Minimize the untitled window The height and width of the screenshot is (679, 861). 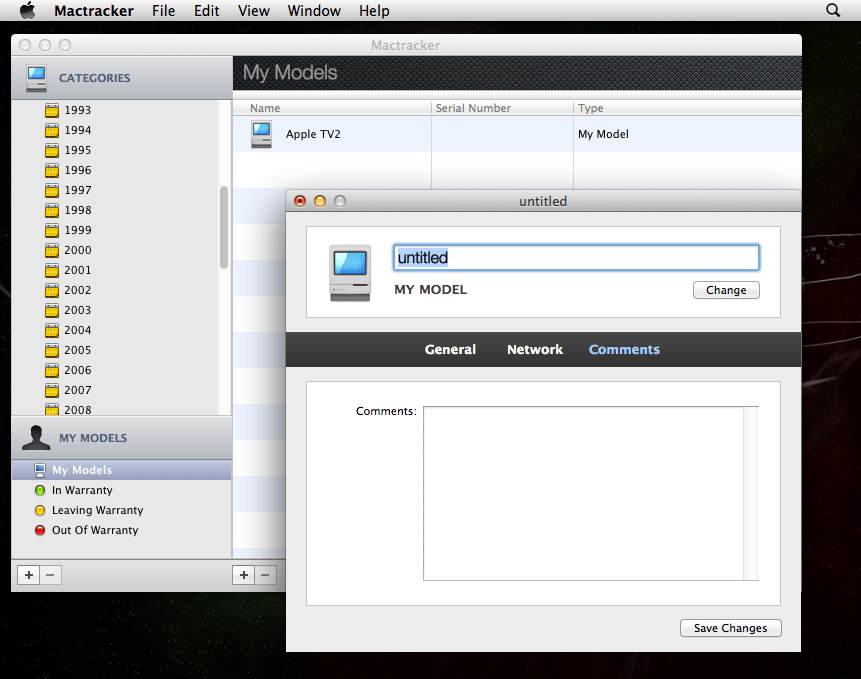click(x=320, y=201)
